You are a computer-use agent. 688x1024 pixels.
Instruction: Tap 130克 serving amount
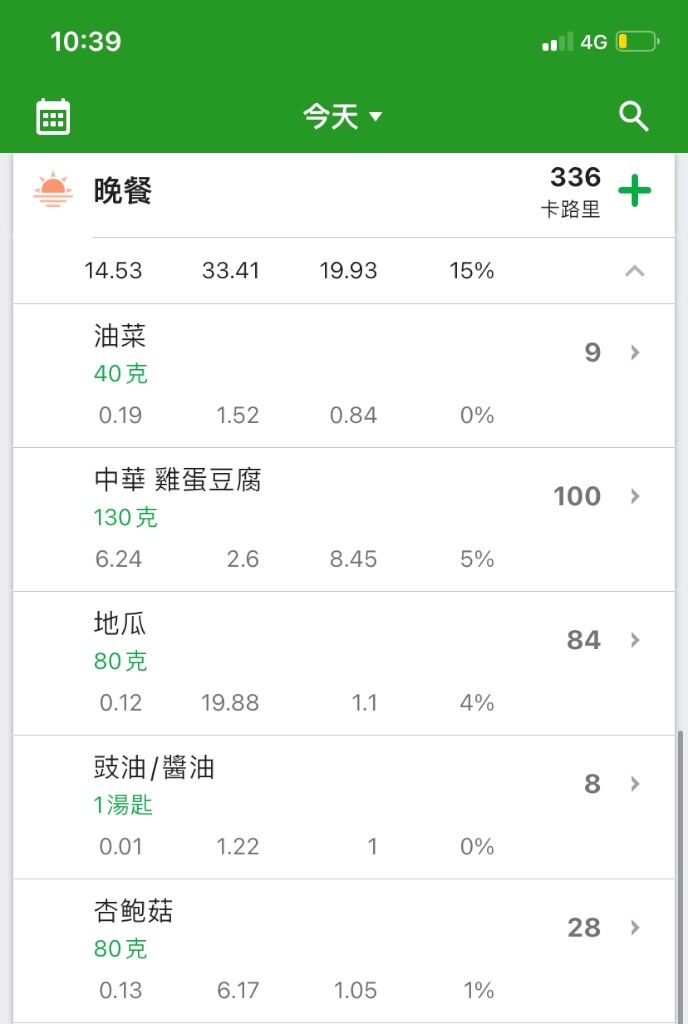click(125, 517)
